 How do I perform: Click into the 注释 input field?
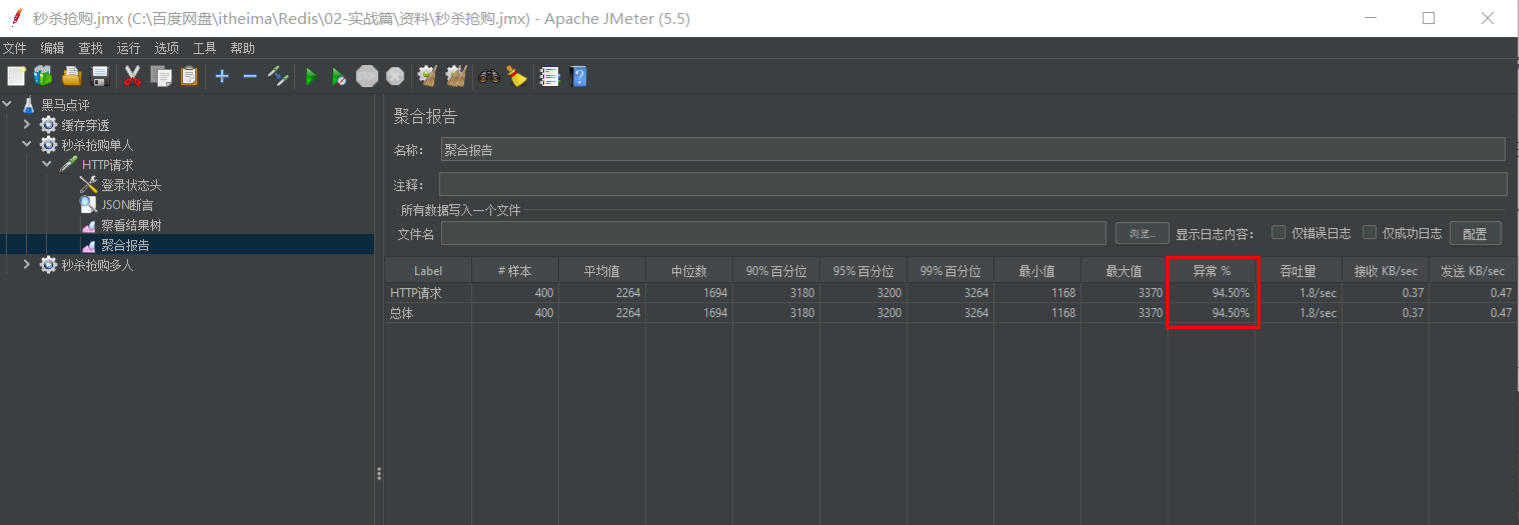point(973,184)
